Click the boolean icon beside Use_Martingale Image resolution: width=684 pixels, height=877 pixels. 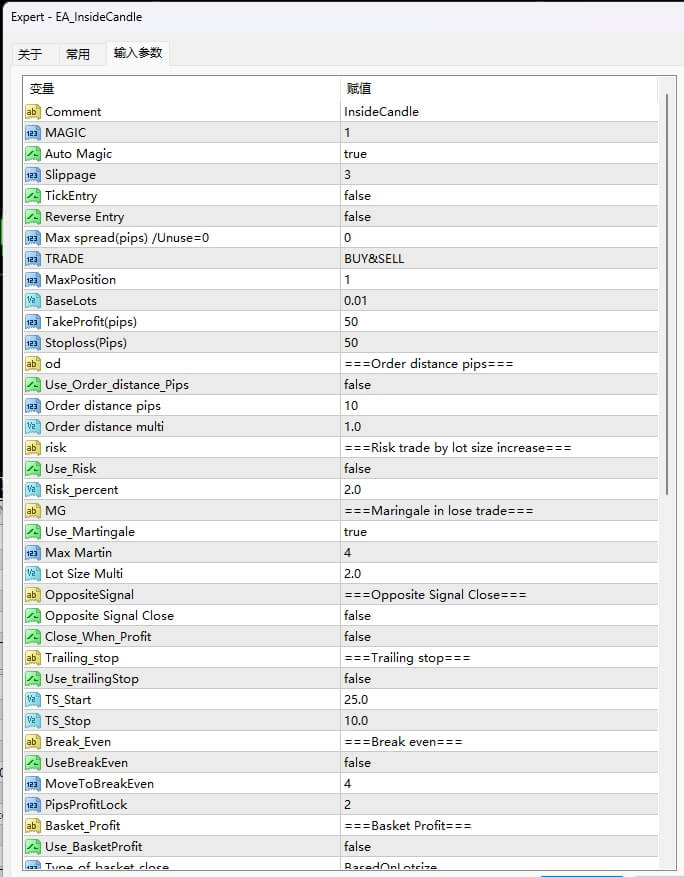pyautogui.click(x=32, y=531)
